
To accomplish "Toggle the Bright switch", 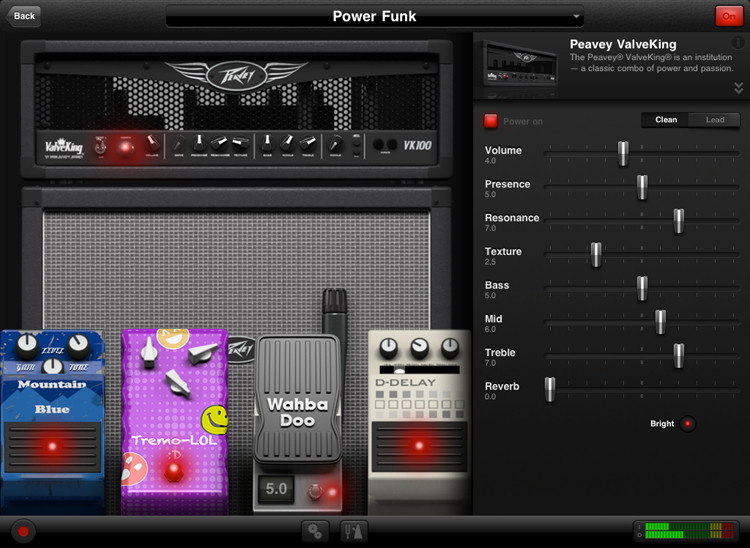I will tap(687, 424).
